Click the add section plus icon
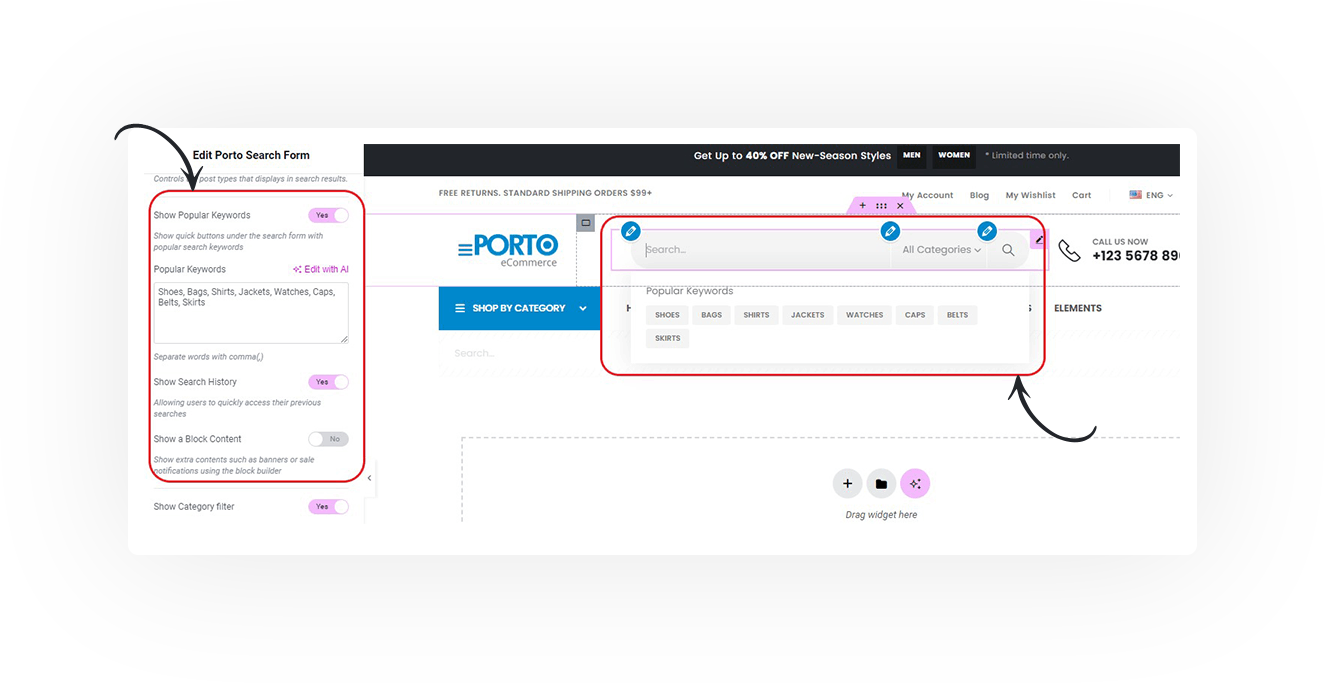Image resolution: width=1325 pixels, height=683 pixels. tap(847, 484)
